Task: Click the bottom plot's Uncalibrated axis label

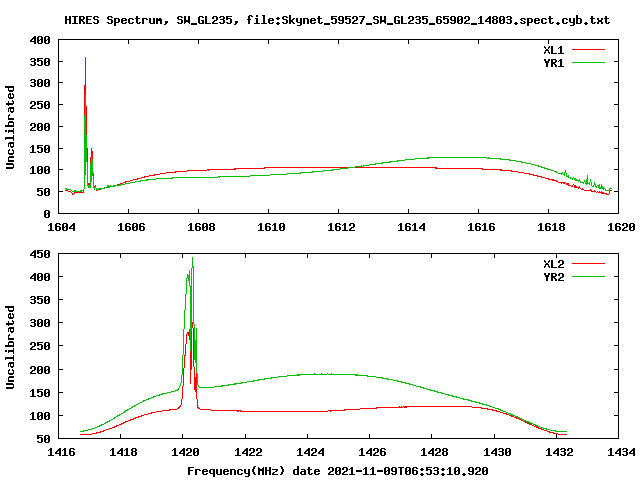Action: pos(10,347)
